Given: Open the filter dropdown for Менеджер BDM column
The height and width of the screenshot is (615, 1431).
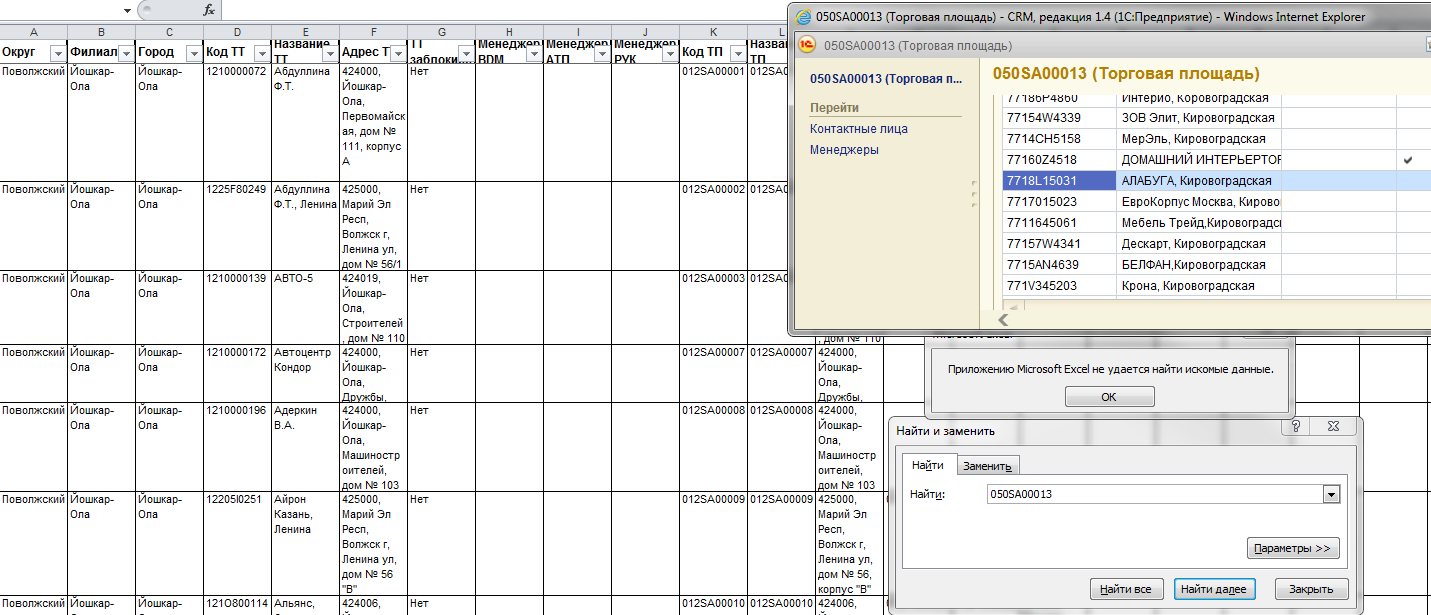Looking at the screenshot, I should [x=533, y=53].
